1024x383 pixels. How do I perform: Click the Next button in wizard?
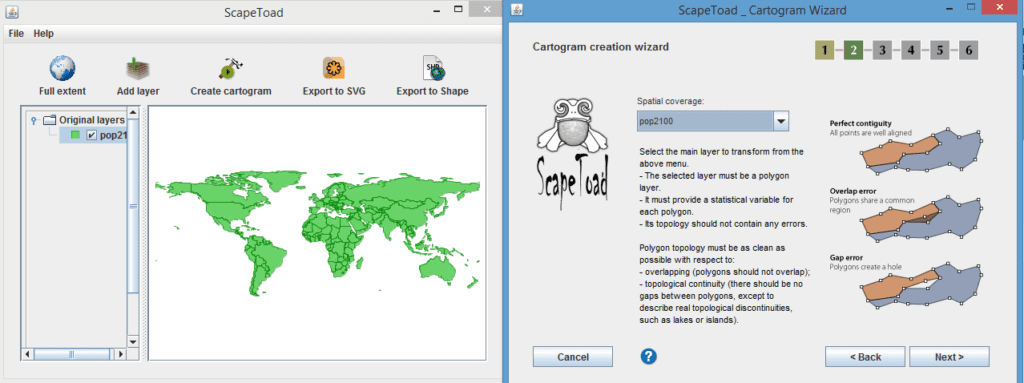(949, 357)
